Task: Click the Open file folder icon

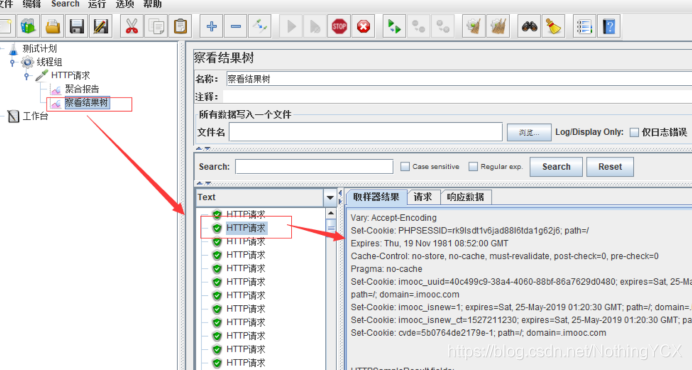Action: (53, 26)
